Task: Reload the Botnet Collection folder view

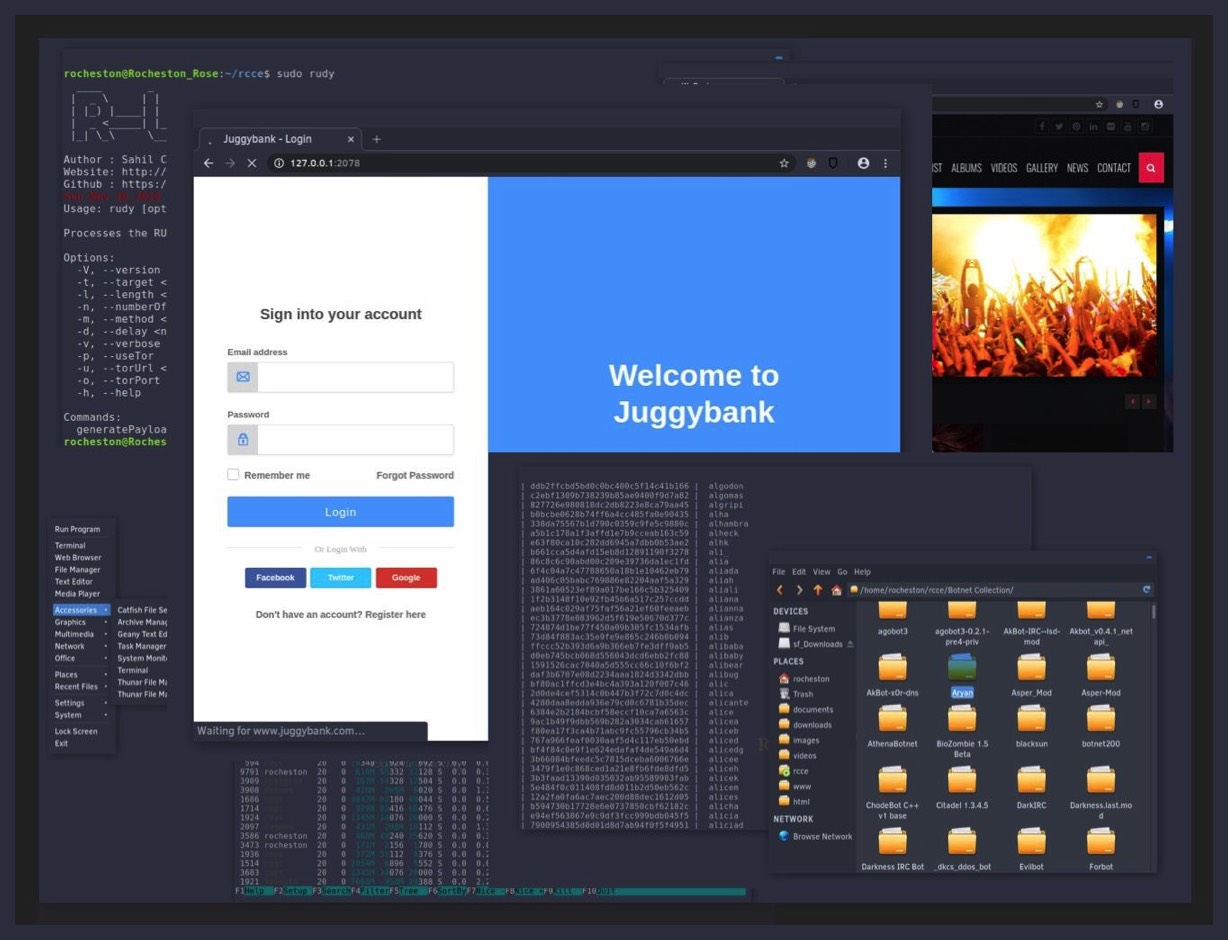Action: point(1146,590)
